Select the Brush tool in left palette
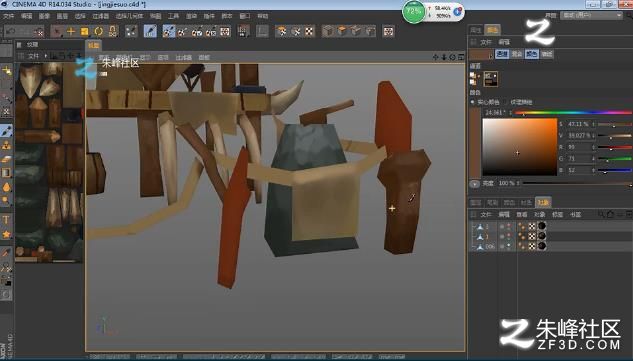This screenshot has height=361, width=633. click(x=6, y=131)
